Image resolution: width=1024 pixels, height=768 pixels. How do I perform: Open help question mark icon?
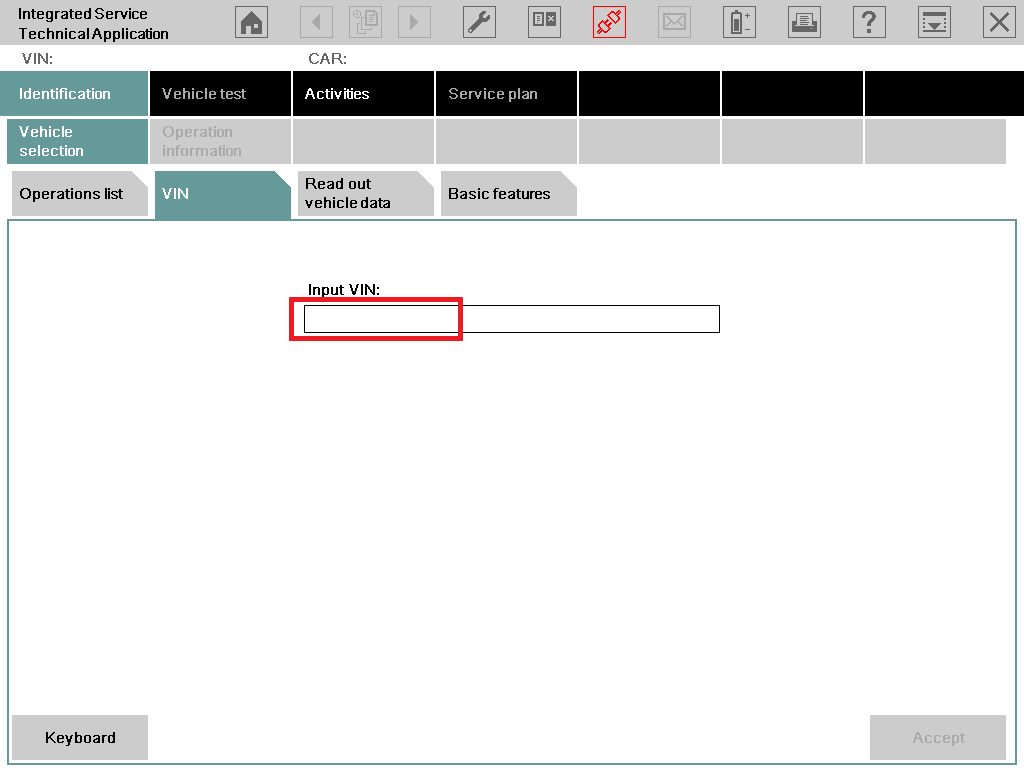pos(869,22)
